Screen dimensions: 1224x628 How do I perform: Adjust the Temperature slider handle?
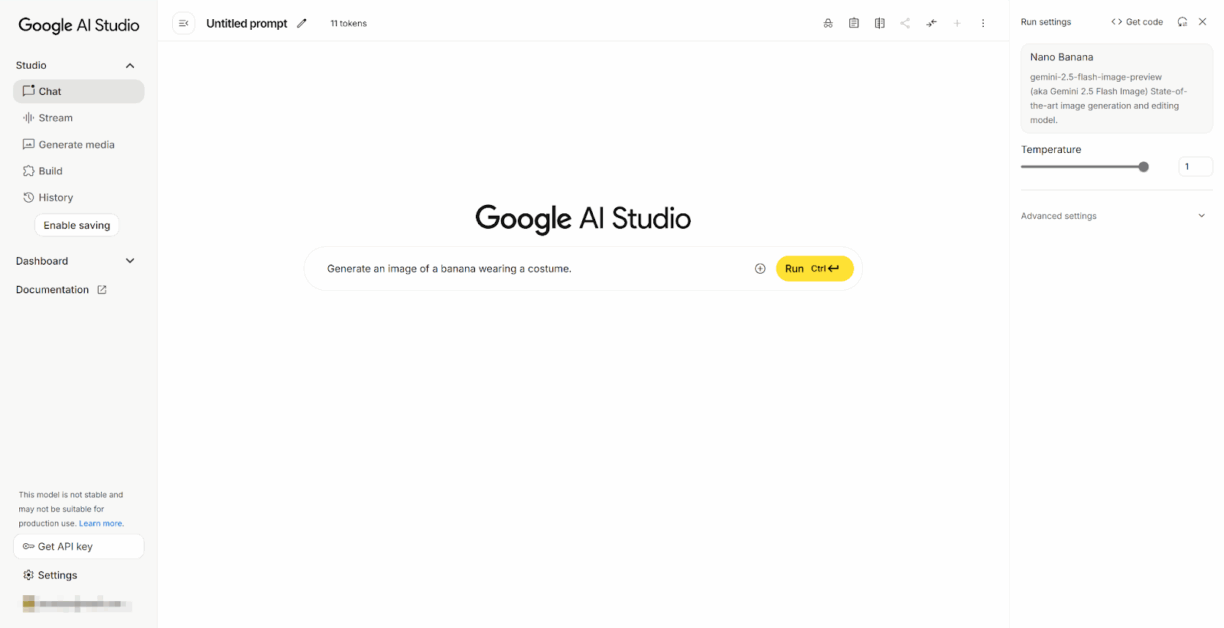(x=1144, y=167)
